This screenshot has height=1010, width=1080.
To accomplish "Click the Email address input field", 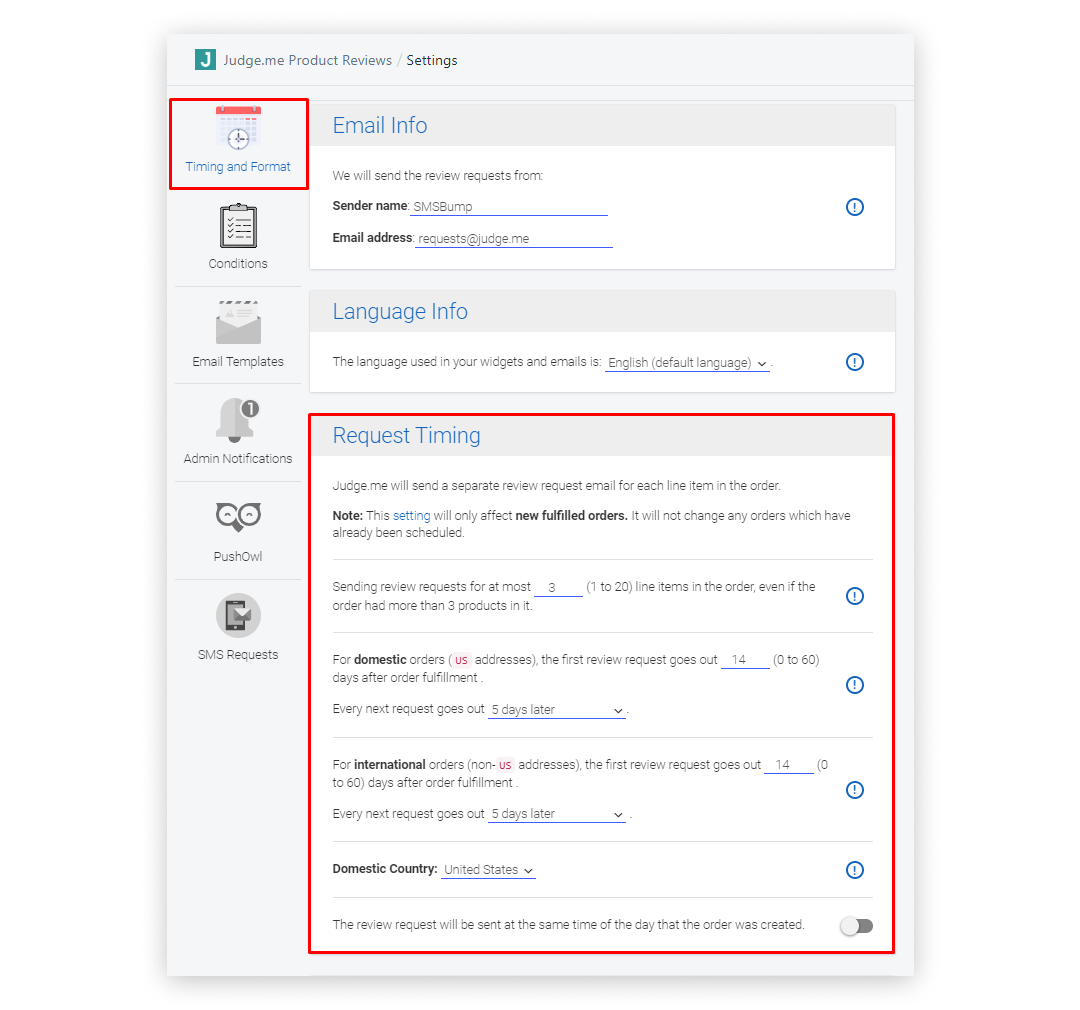I will pyautogui.click(x=514, y=238).
